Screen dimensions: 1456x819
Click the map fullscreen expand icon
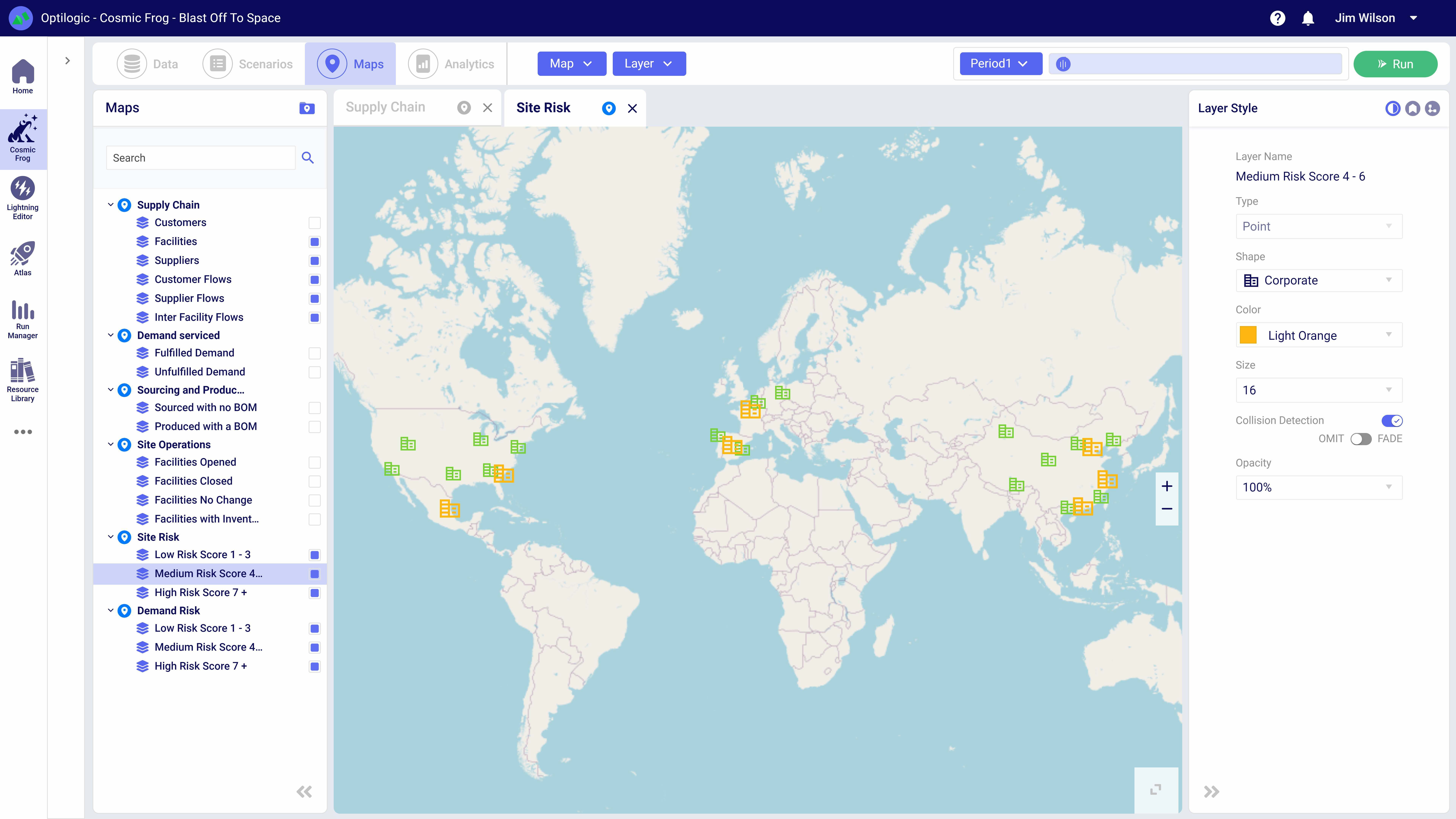click(x=1156, y=790)
